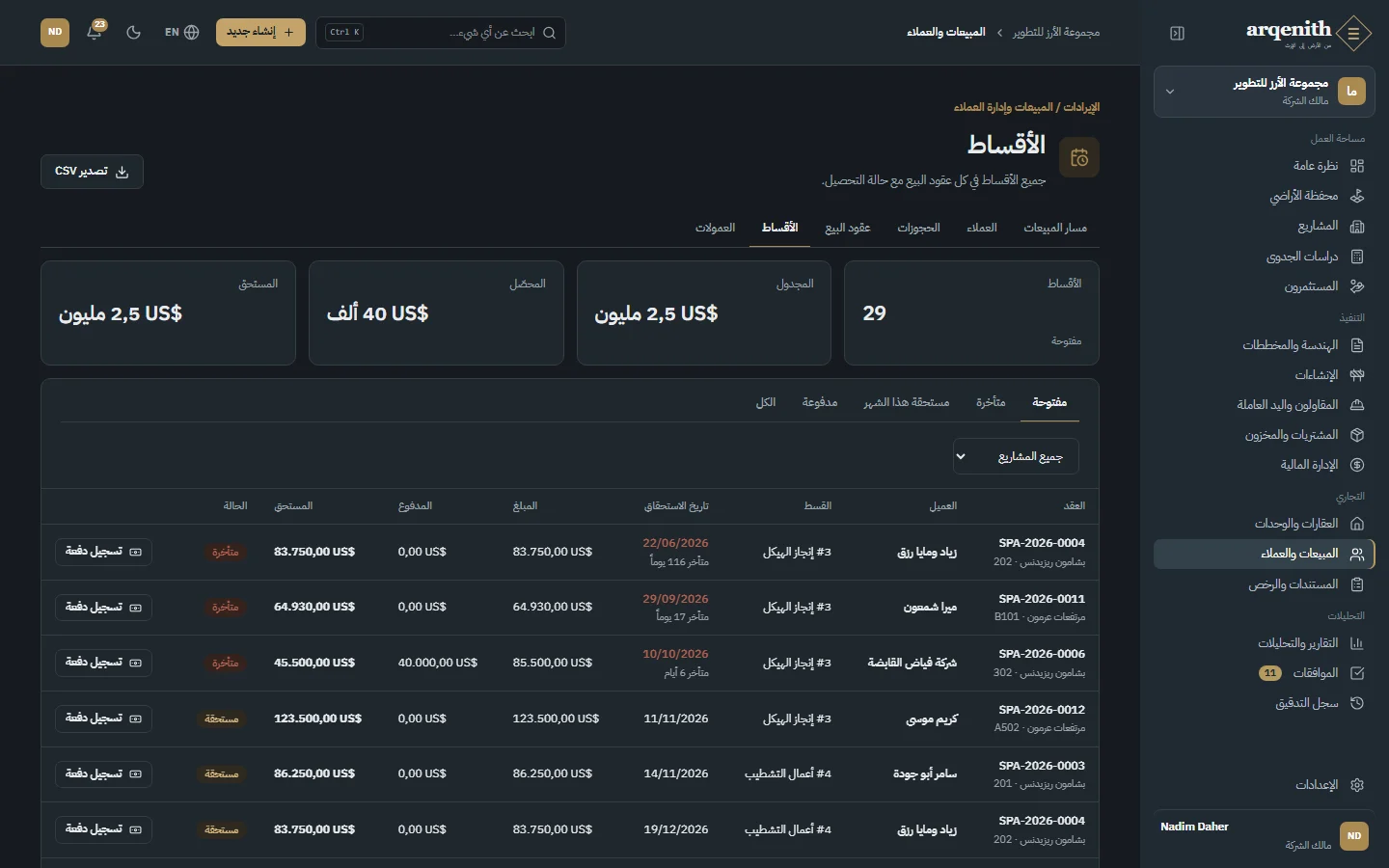
Task: Open دراسات الجدوى feasibility icon
Action: [x=1357, y=257]
